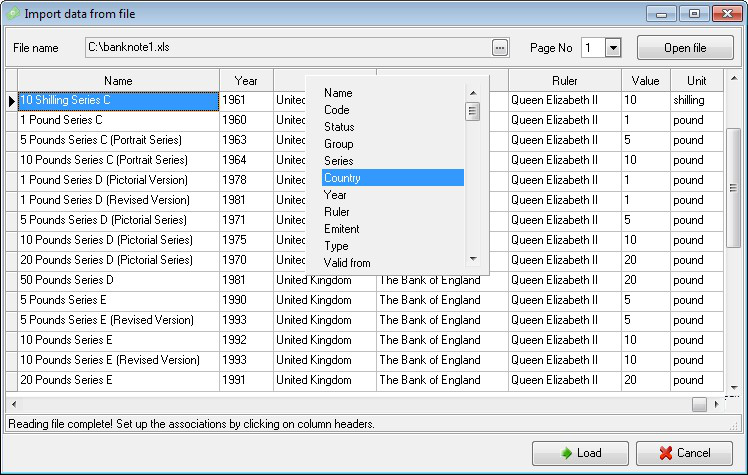The width and height of the screenshot is (748, 475).
Task: Click the Page No value field
Action: [593, 48]
